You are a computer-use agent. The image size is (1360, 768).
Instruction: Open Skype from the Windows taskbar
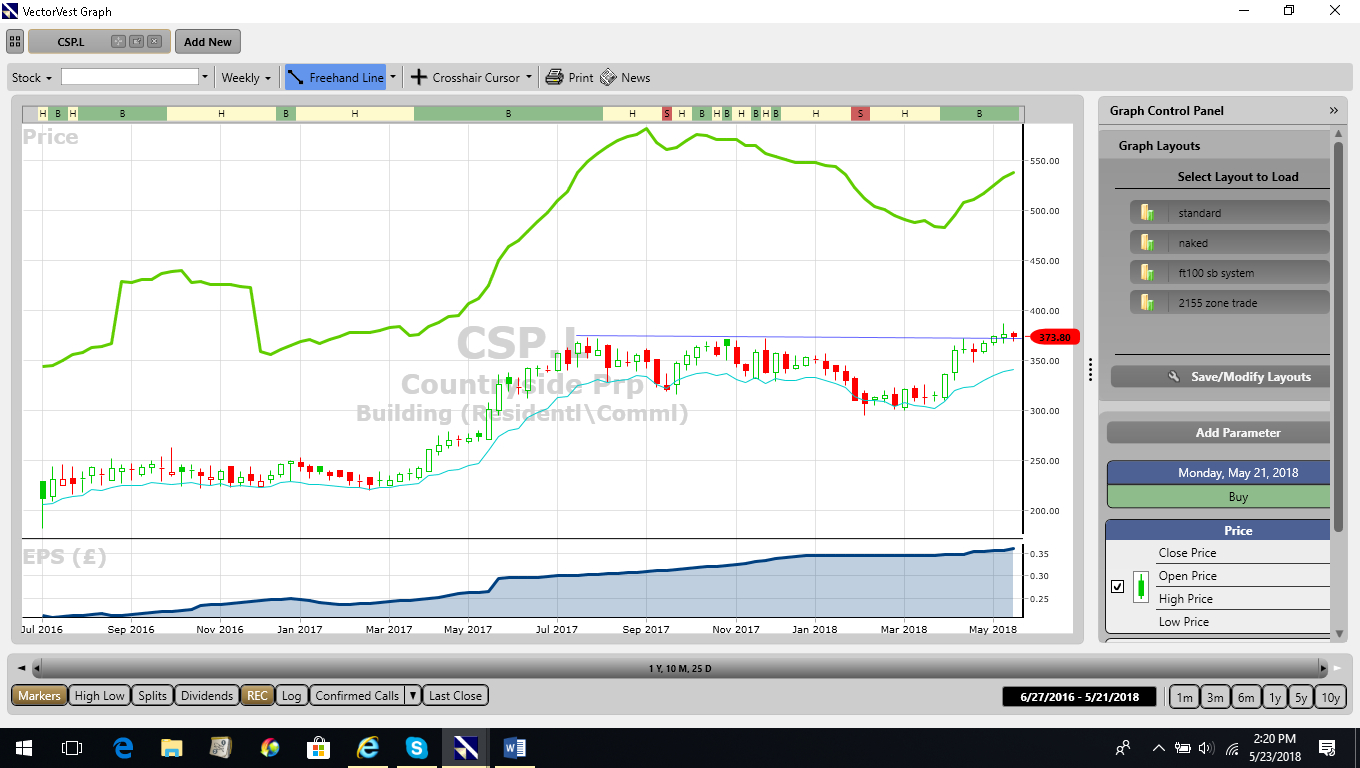point(417,747)
